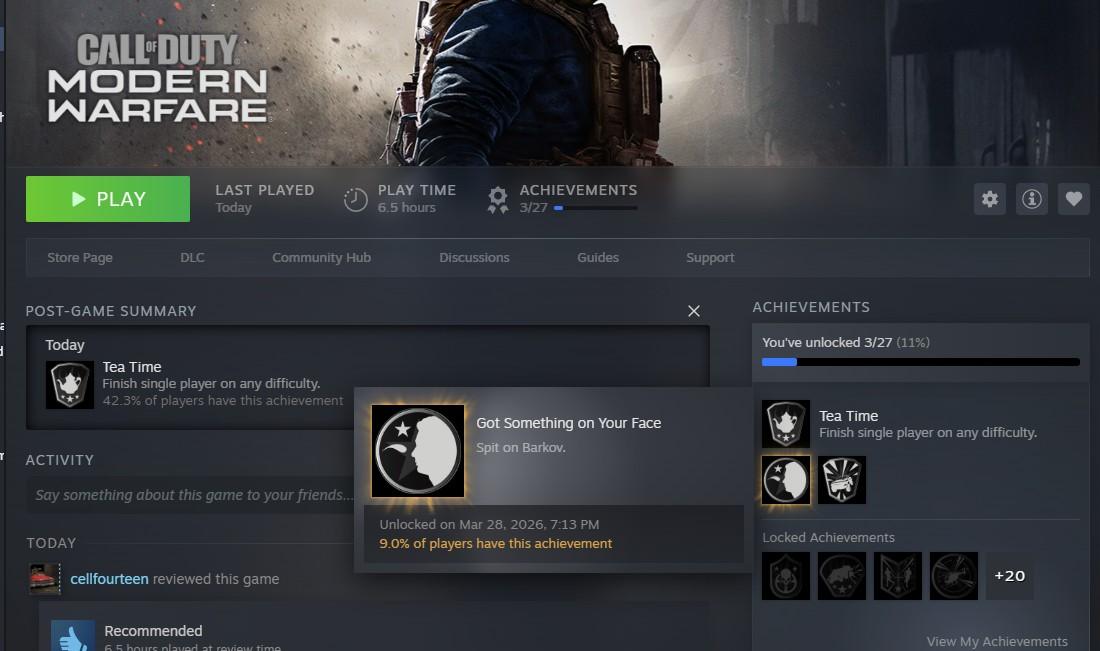Open cellfourteen's profile link
This screenshot has width=1100, height=651.
click(109, 579)
